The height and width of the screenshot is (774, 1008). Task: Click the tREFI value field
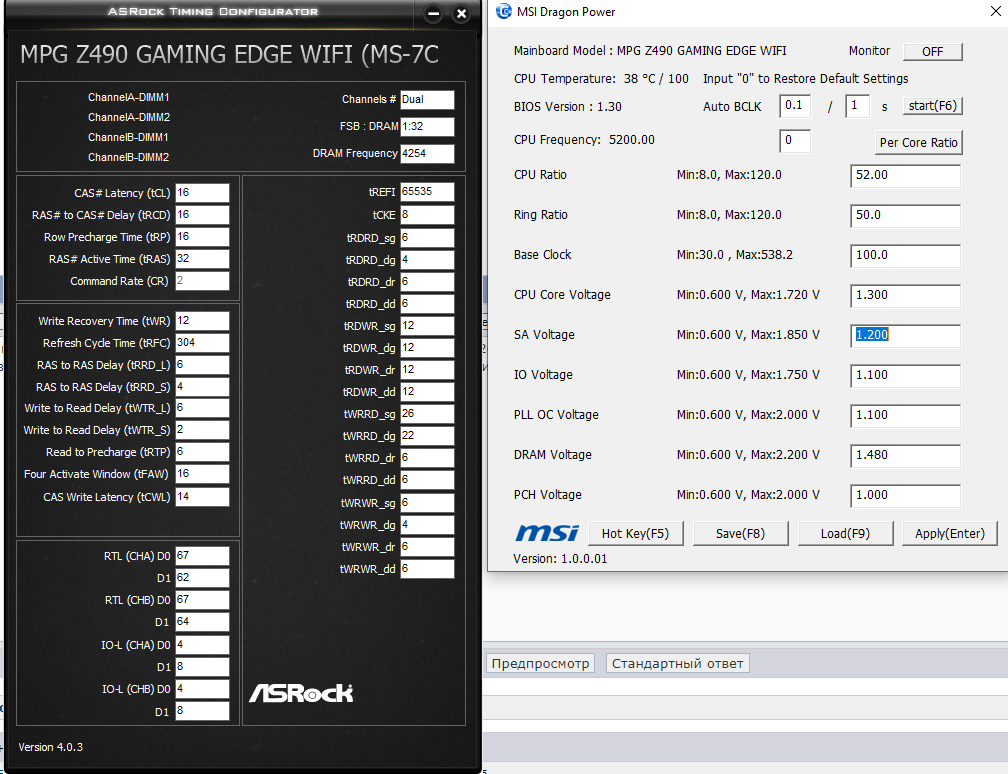[x=428, y=192]
